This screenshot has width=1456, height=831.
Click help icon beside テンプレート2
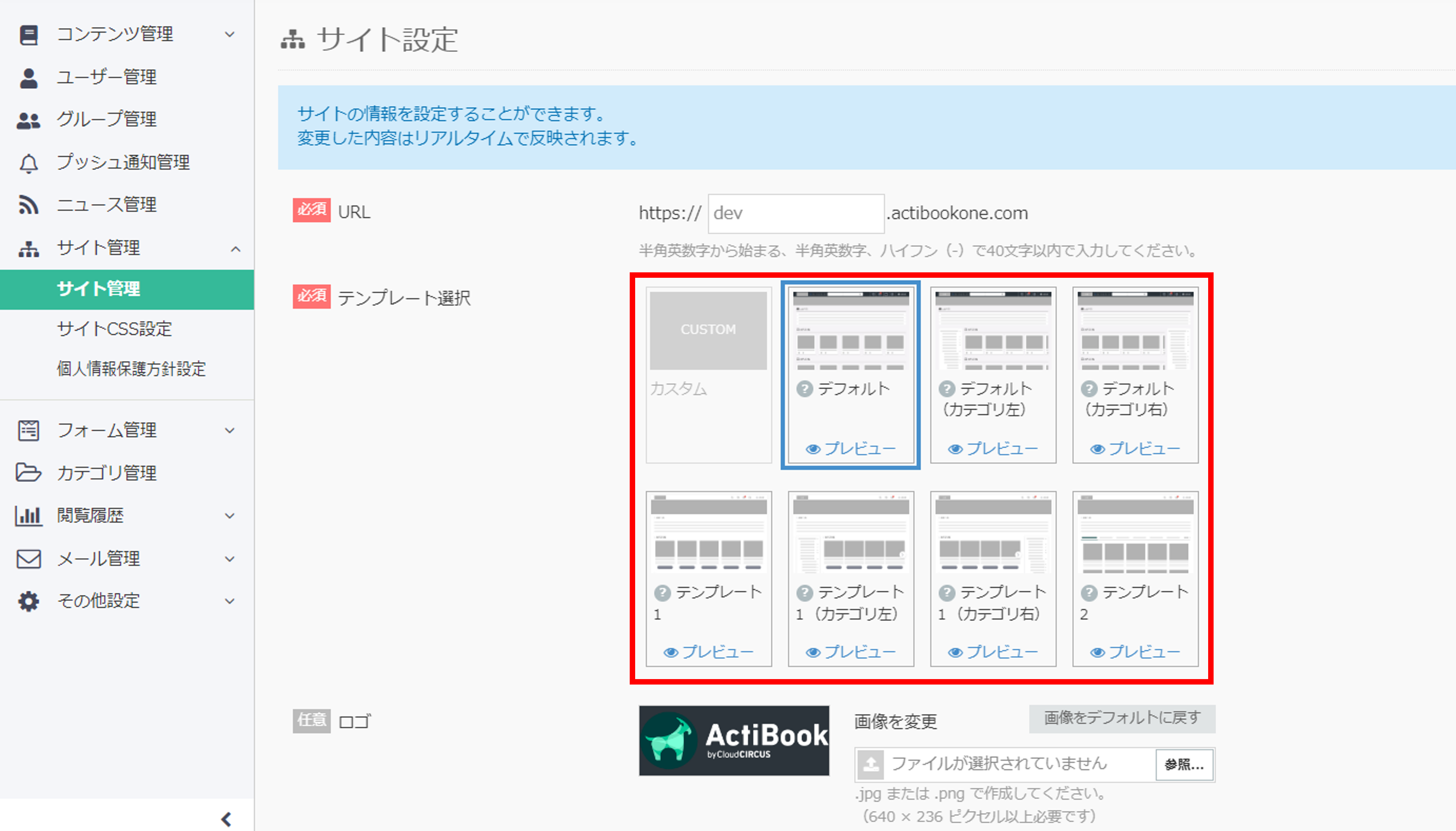pos(1089,593)
